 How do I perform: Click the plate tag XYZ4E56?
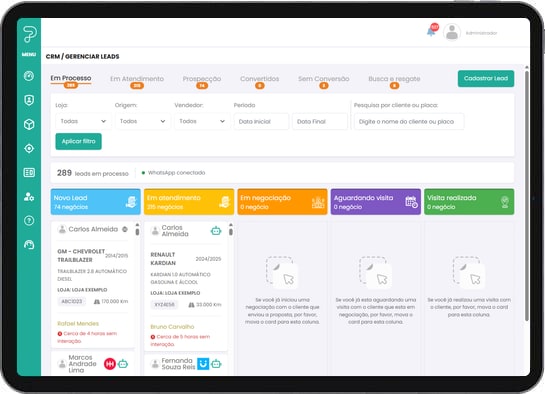coord(164,304)
